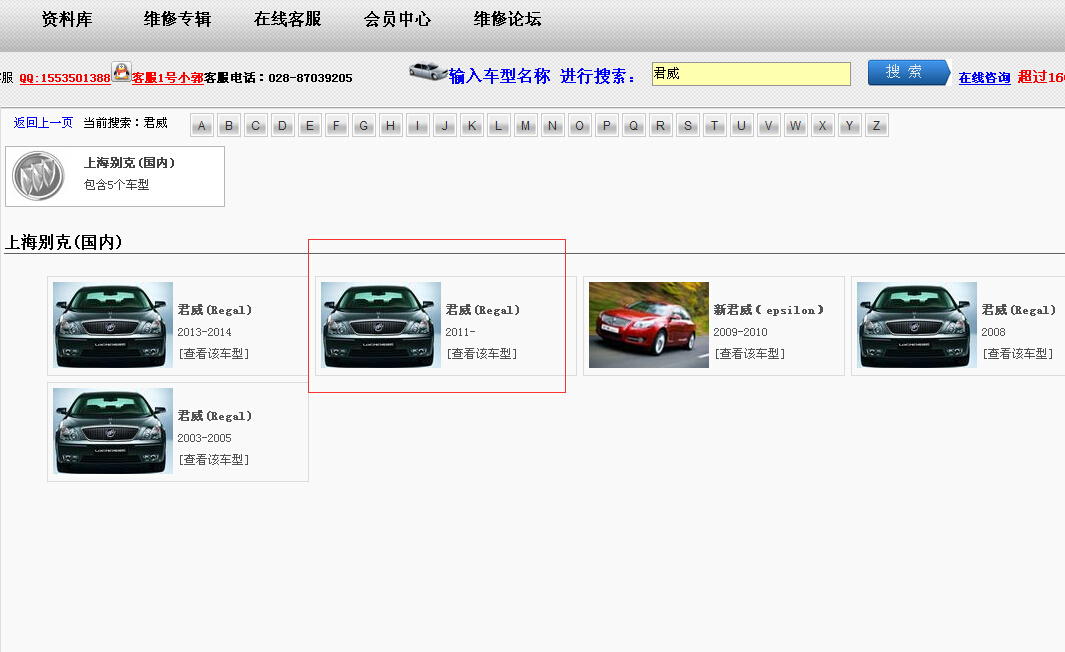Click the blue 搜索 button

(x=909, y=72)
